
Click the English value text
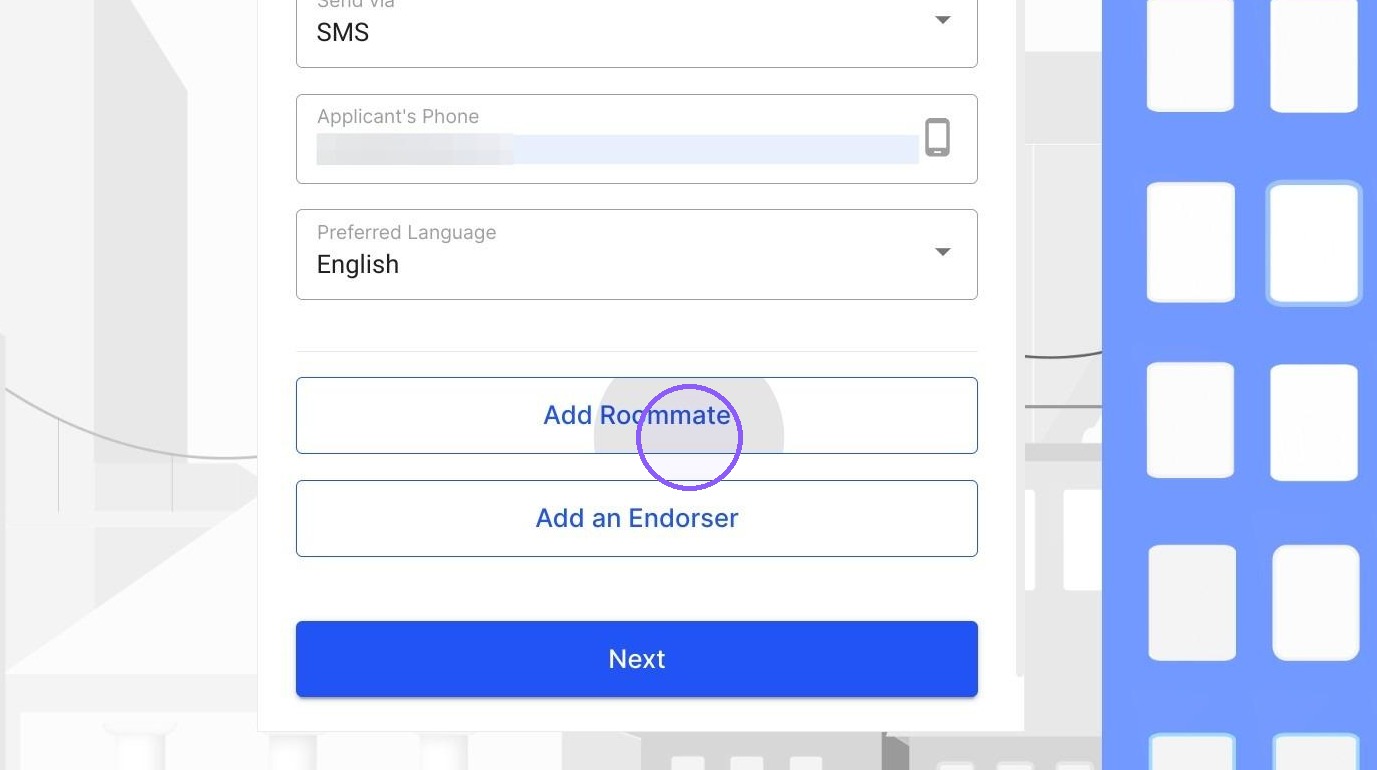(358, 264)
